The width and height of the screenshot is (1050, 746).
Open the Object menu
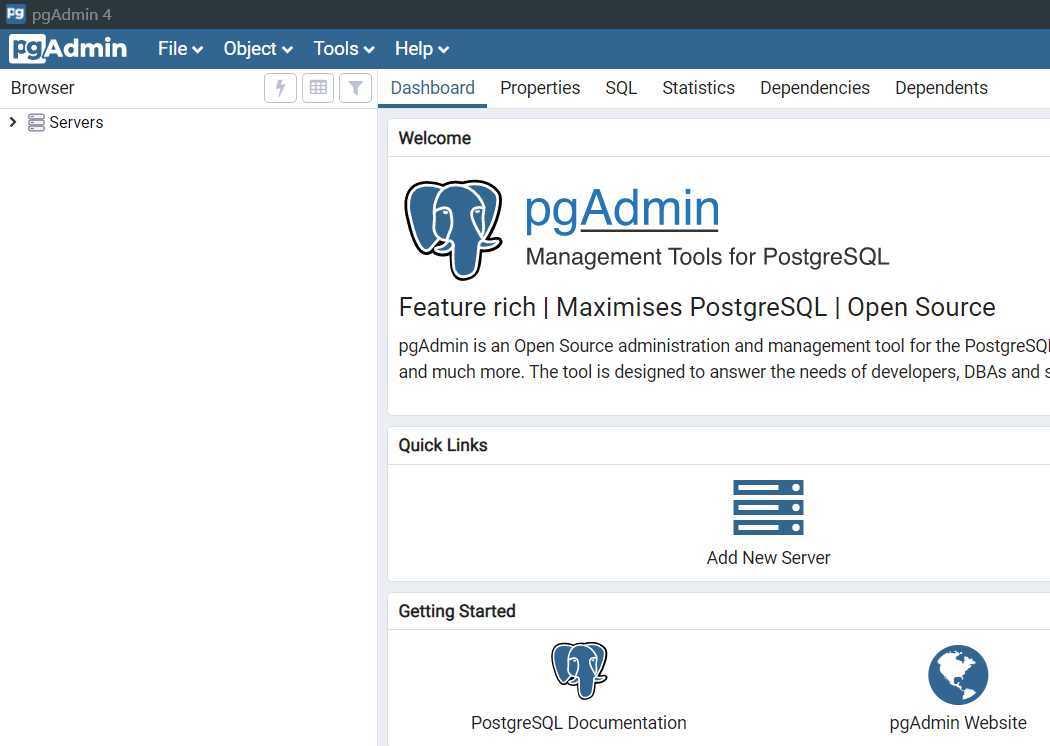coord(258,49)
